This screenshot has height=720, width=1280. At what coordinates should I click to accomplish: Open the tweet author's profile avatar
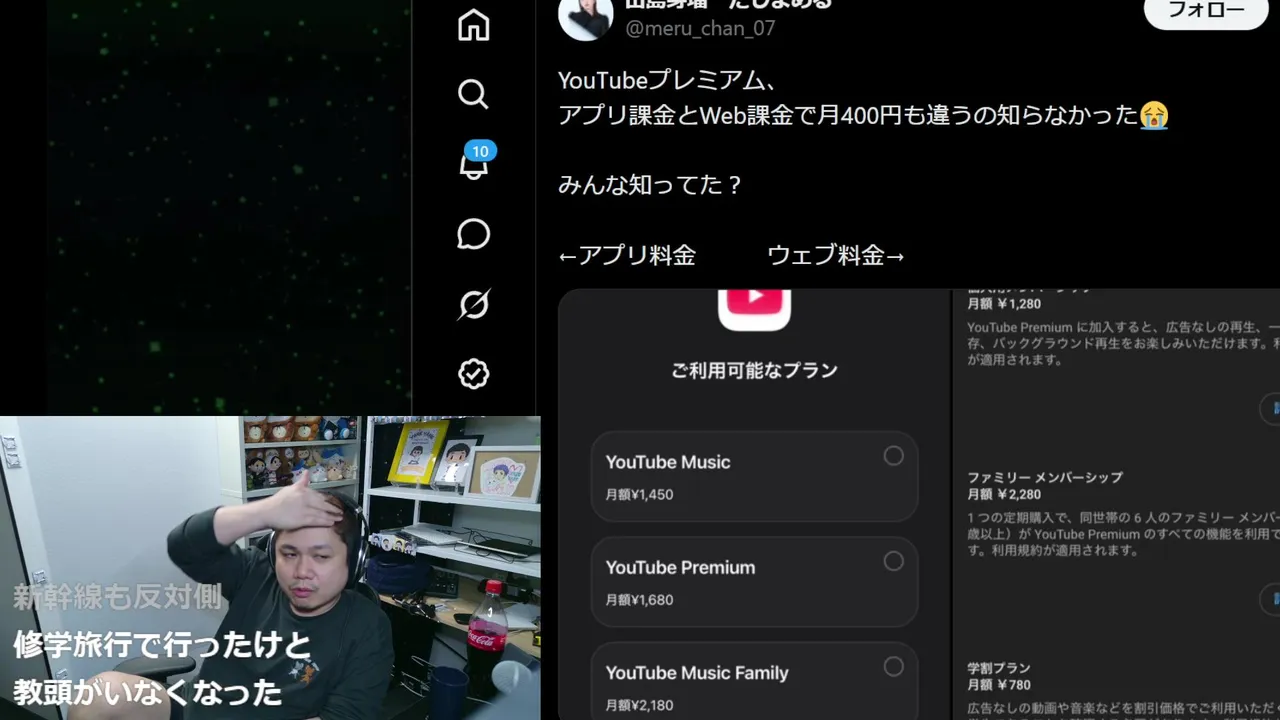click(585, 18)
